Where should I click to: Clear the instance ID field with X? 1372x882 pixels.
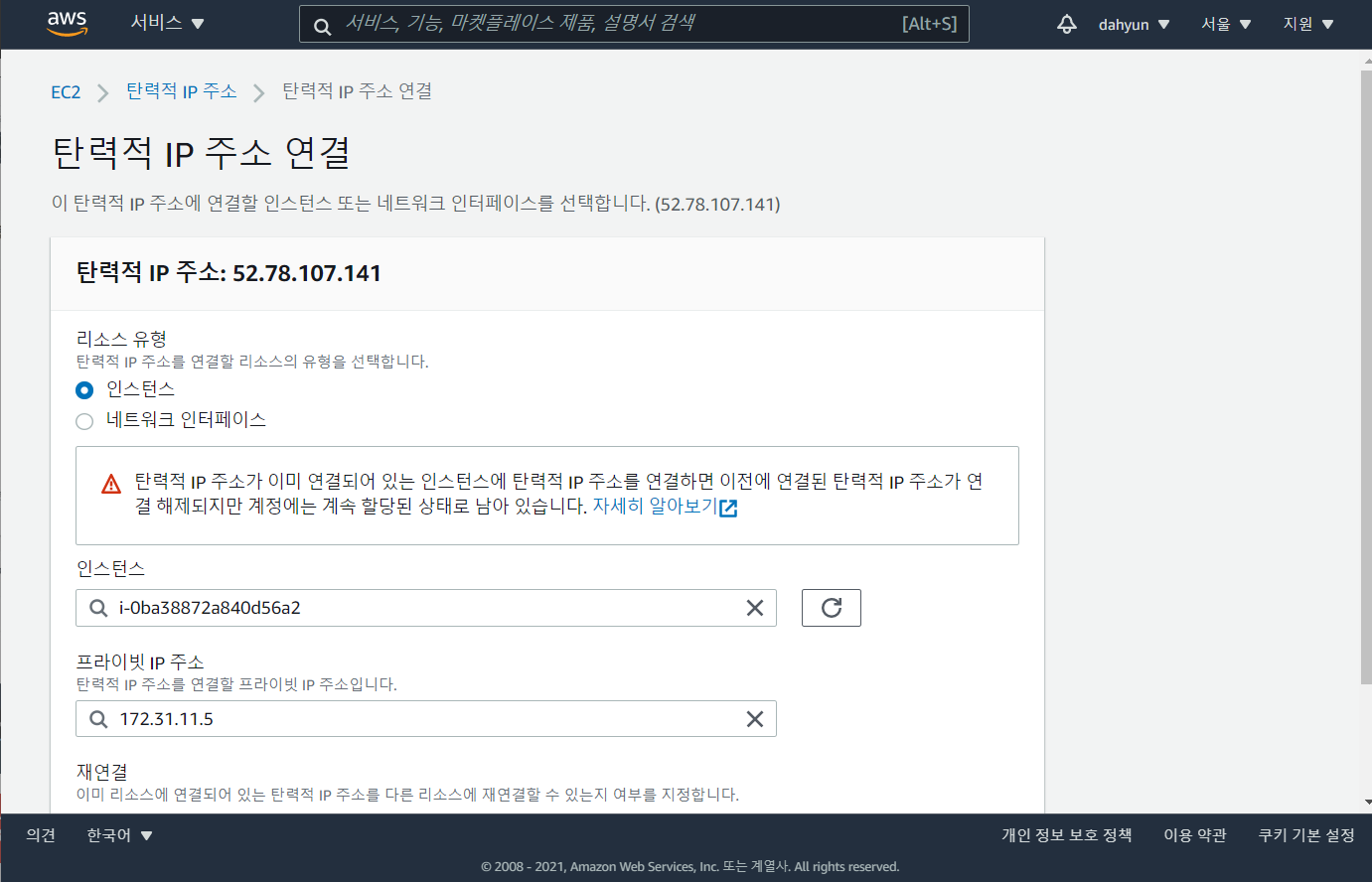click(x=755, y=608)
